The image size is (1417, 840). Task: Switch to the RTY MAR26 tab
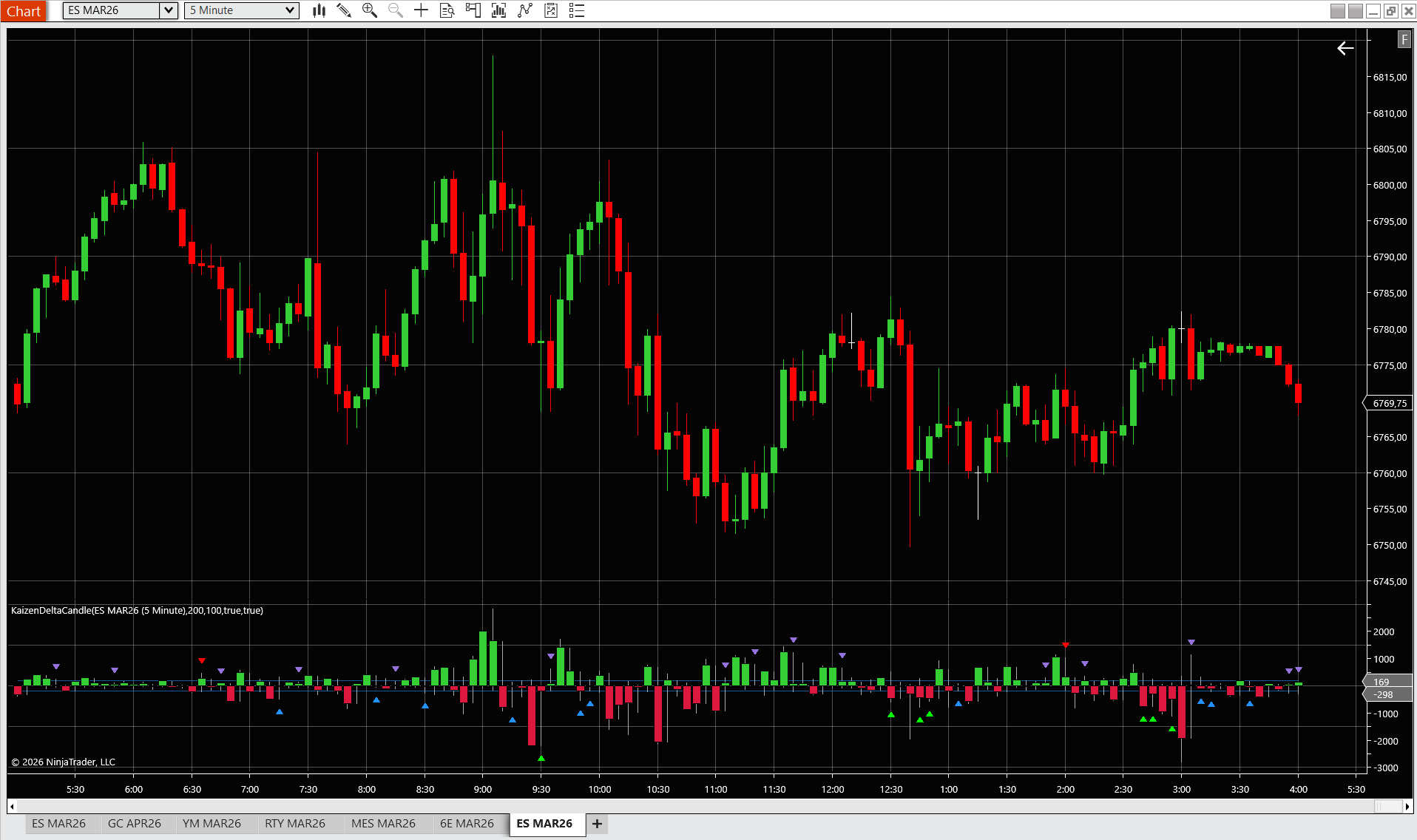294,824
